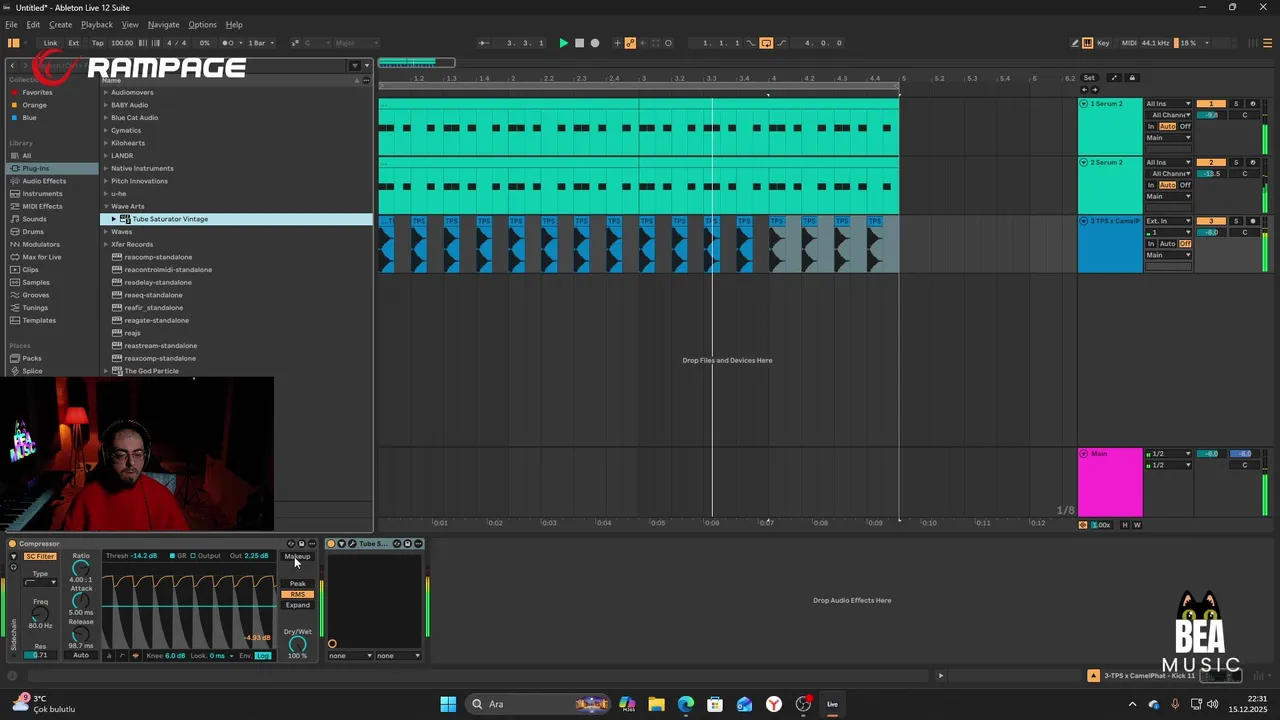The height and width of the screenshot is (720, 1280).
Task: Toggle the Tube Saturator device activator
Action: 332,543
